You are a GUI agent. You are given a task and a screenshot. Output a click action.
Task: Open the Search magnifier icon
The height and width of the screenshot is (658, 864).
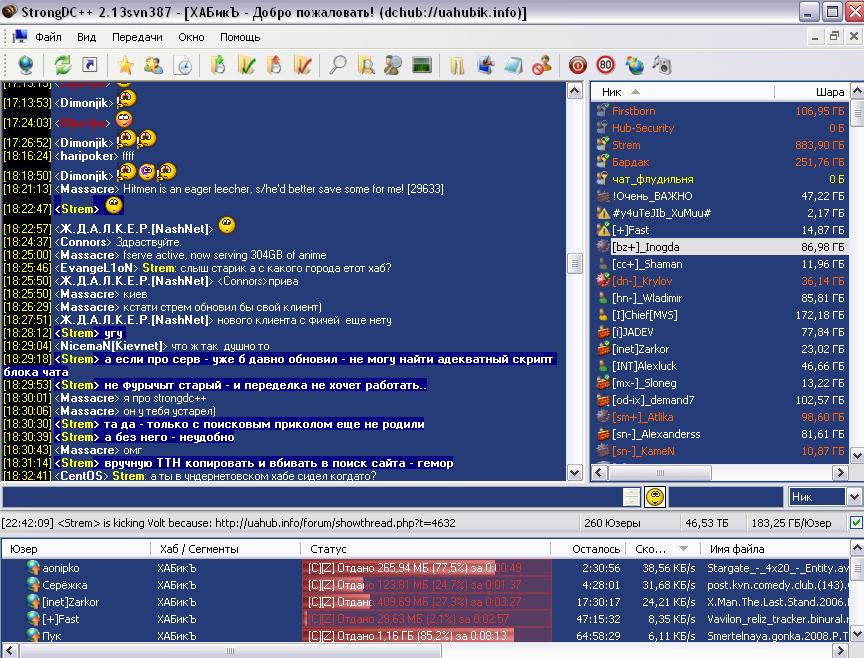339,66
